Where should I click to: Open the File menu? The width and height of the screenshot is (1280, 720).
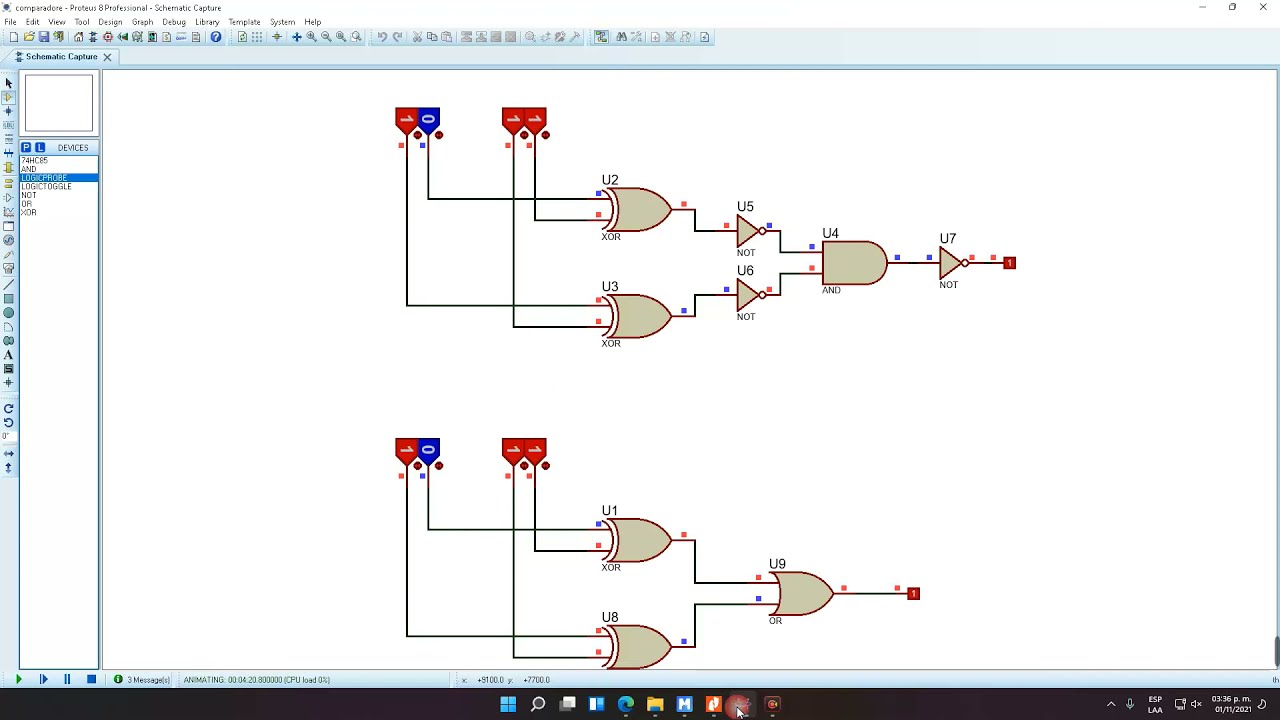10,22
